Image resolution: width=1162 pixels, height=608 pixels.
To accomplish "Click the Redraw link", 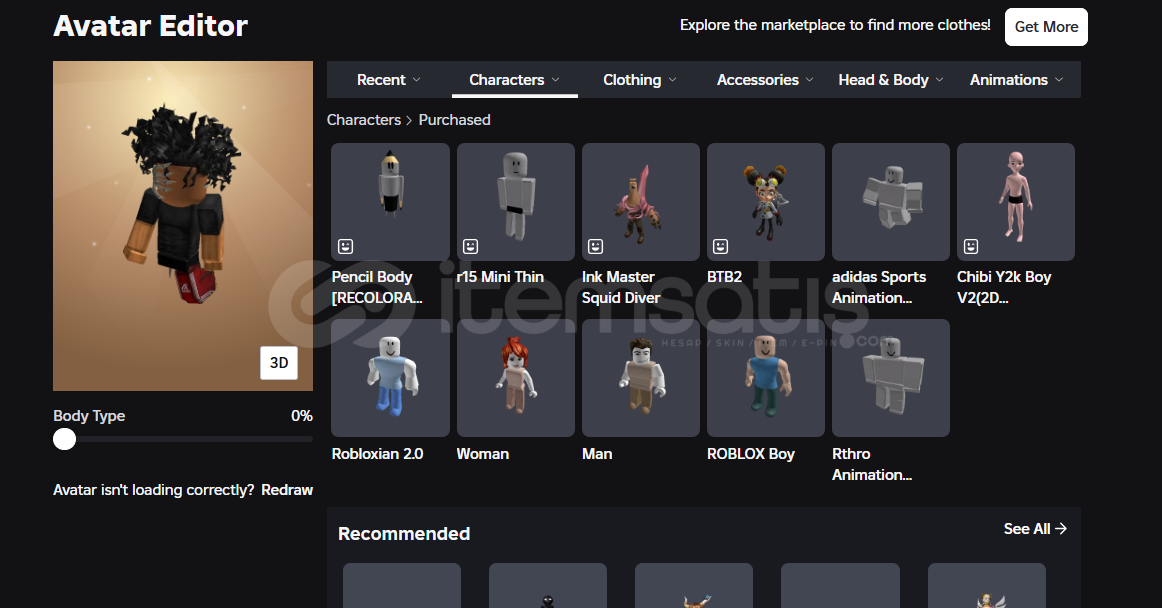I will pos(287,490).
